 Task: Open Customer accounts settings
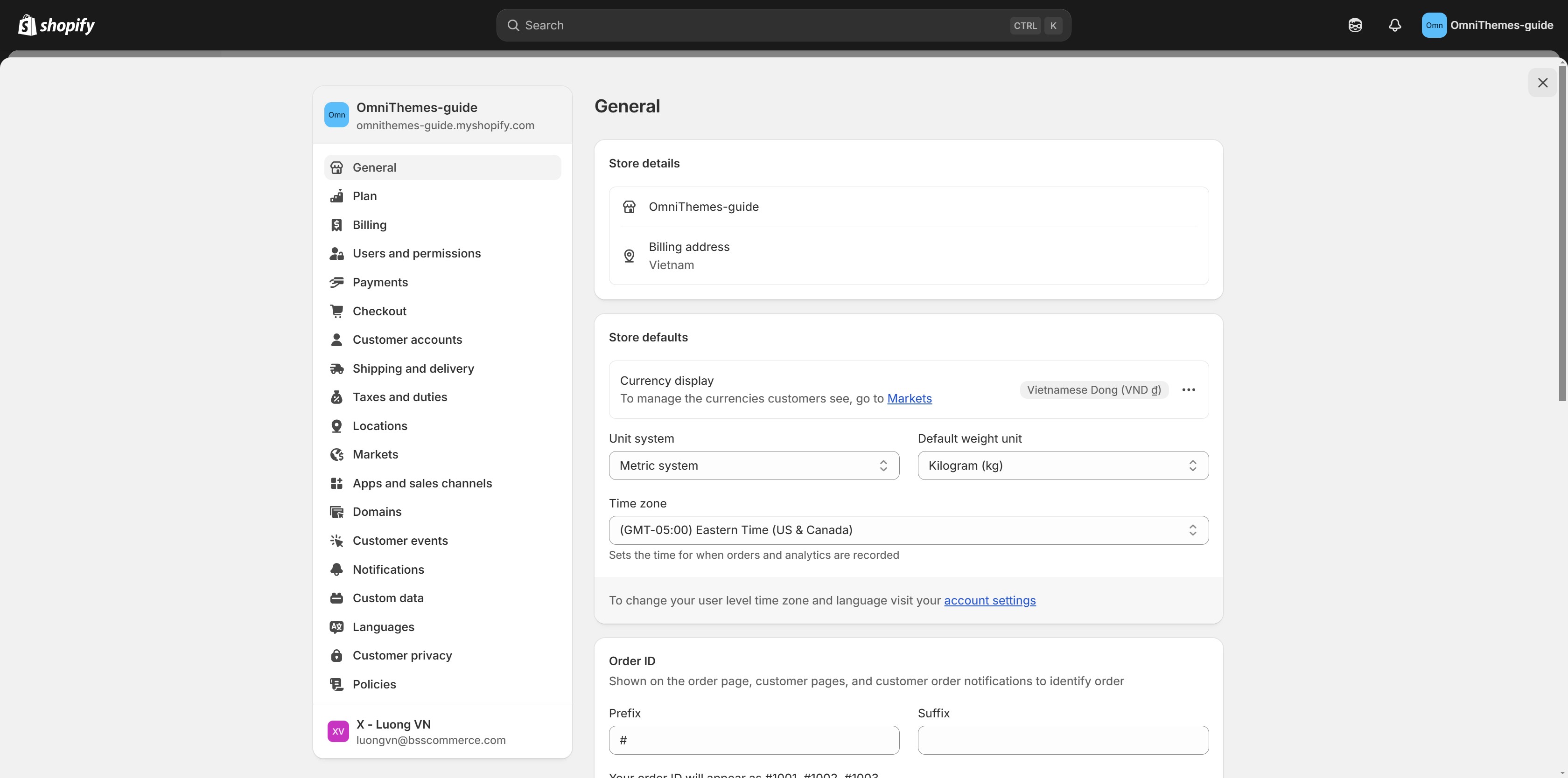pyautogui.click(x=442, y=340)
